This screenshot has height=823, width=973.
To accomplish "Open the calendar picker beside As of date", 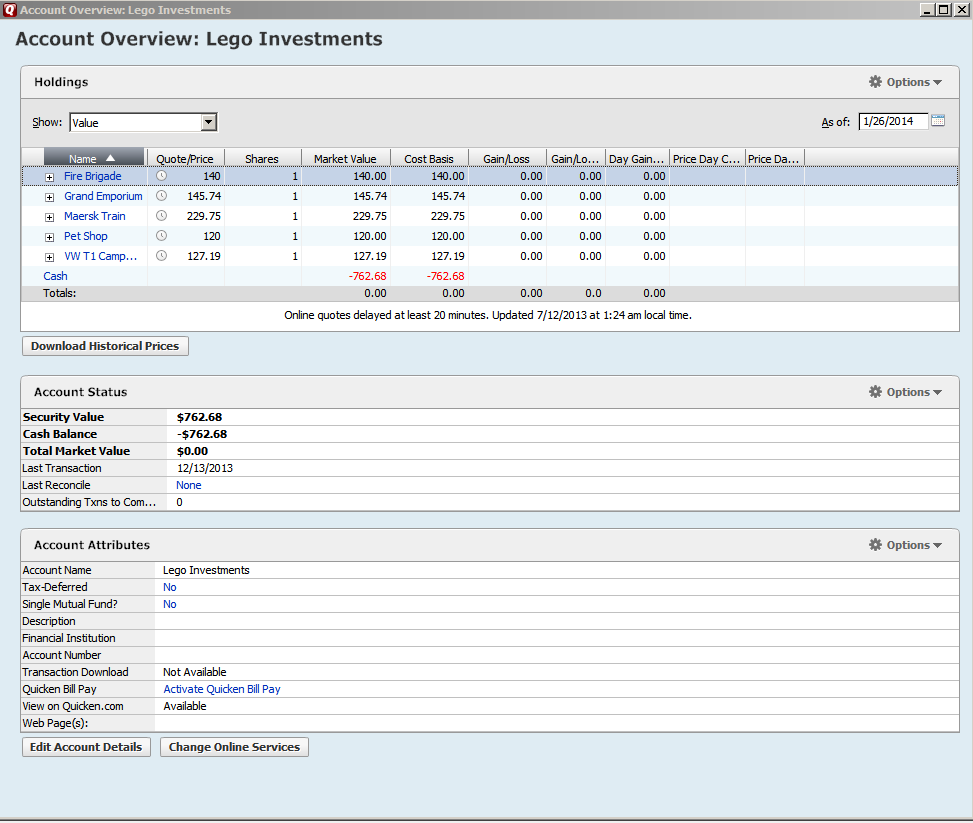I will (938, 121).
